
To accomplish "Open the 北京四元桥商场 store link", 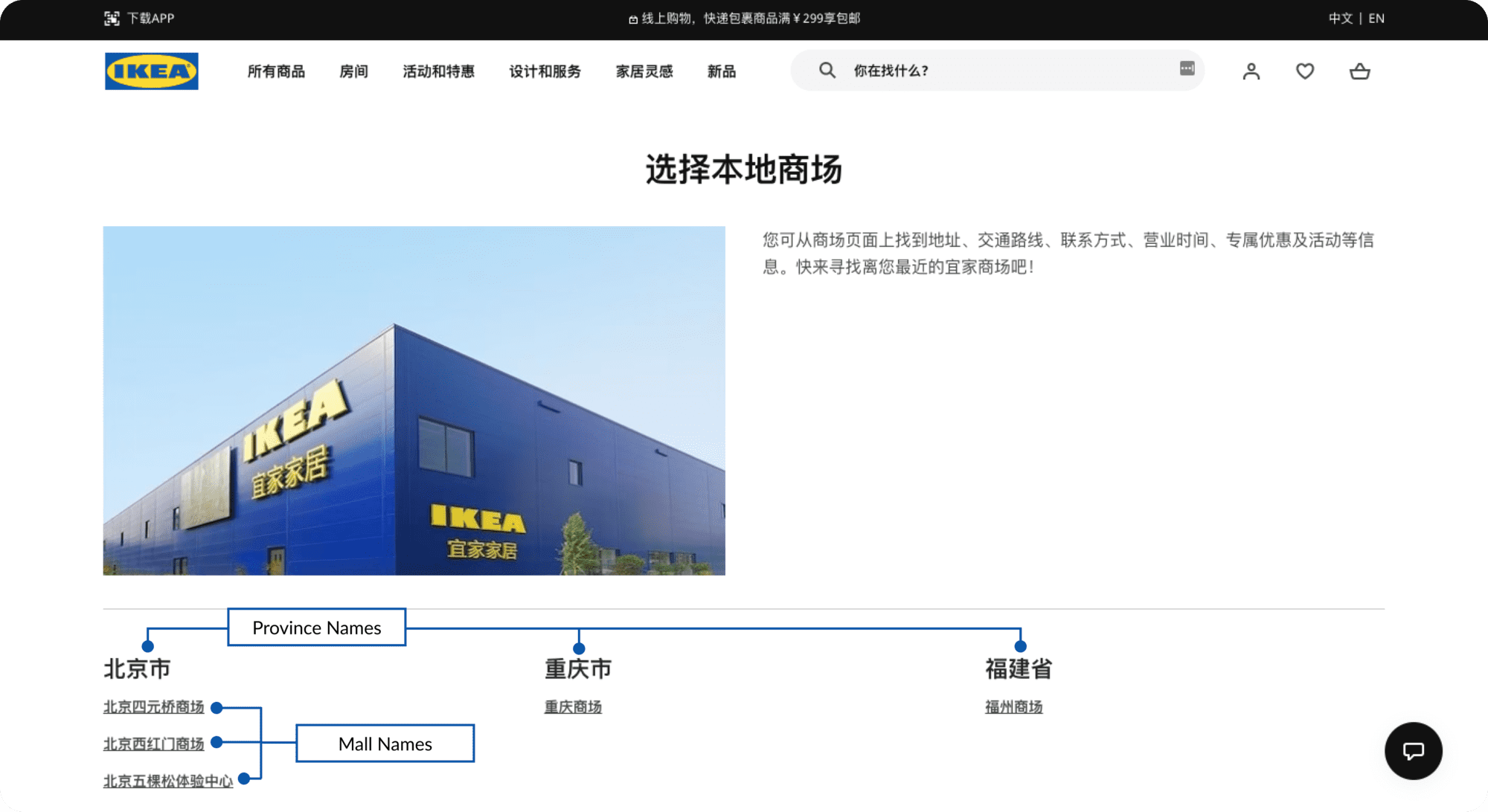I will [x=153, y=707].
